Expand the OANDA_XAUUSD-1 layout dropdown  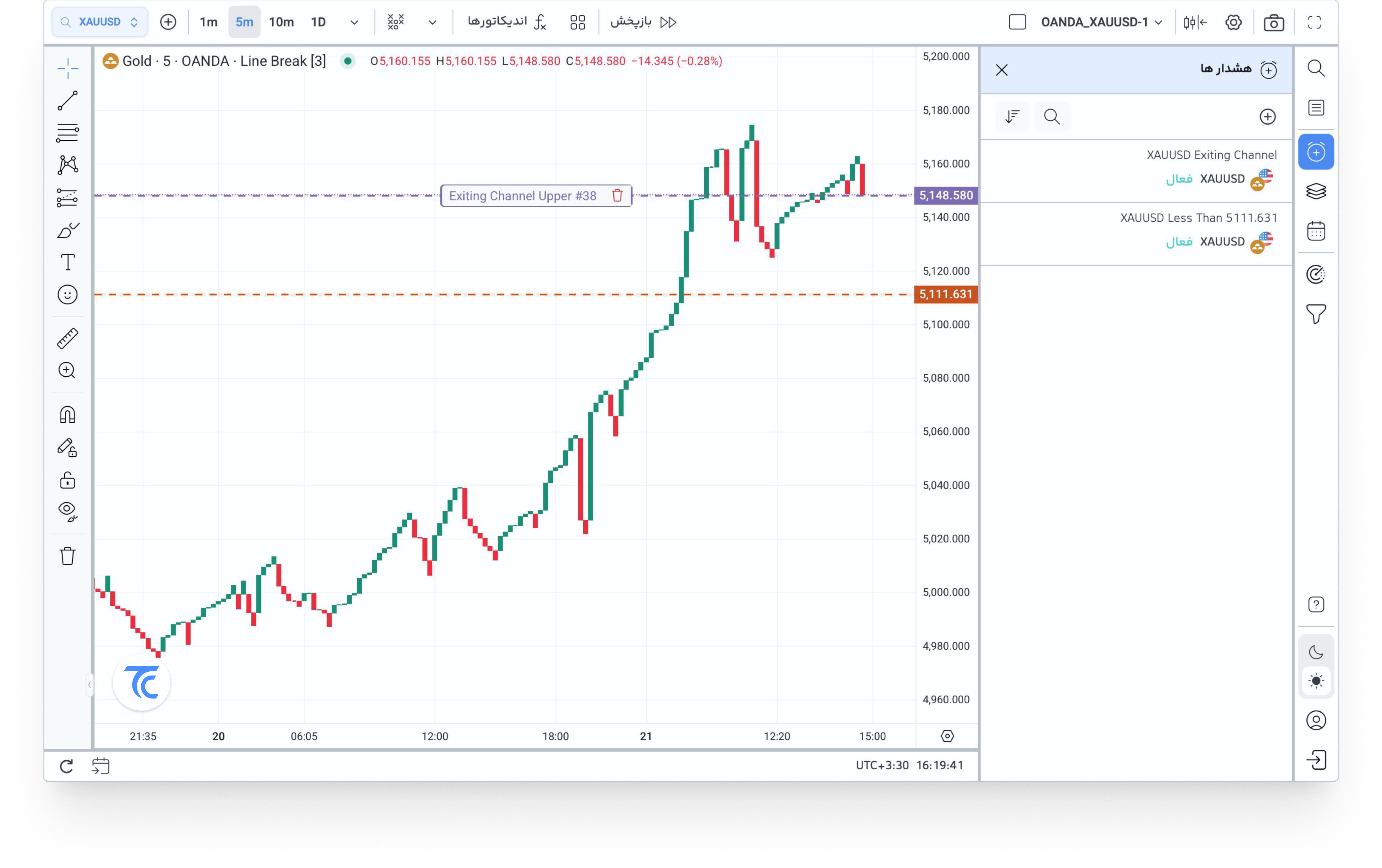(1158, 22)
